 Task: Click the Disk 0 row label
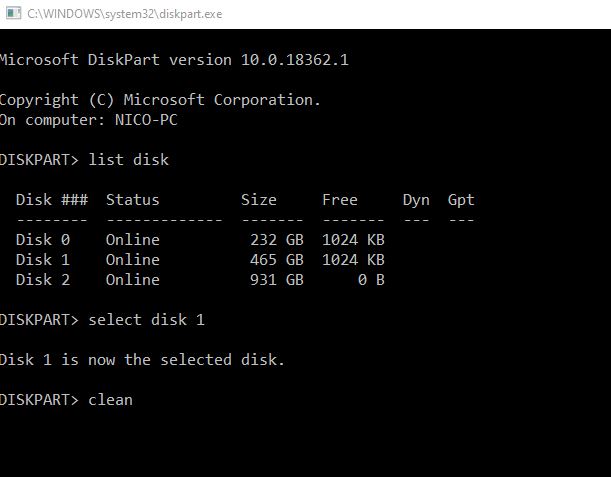tap(43, 240)
